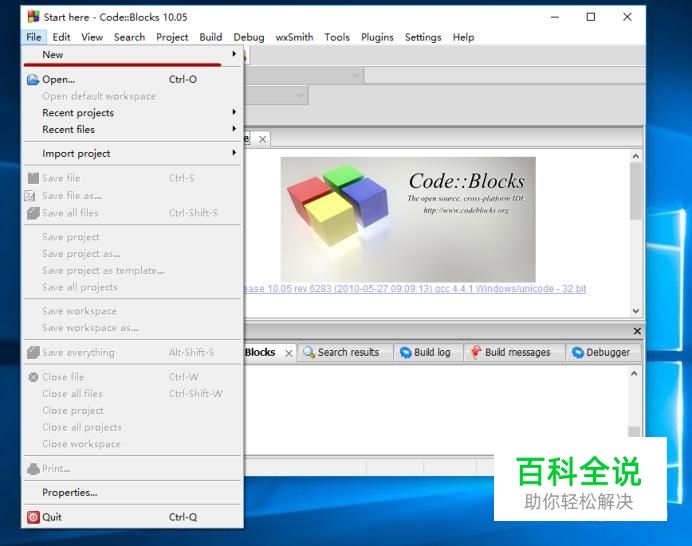Open the Settings menu
692x546 pixels.
[x=423, y=37]
